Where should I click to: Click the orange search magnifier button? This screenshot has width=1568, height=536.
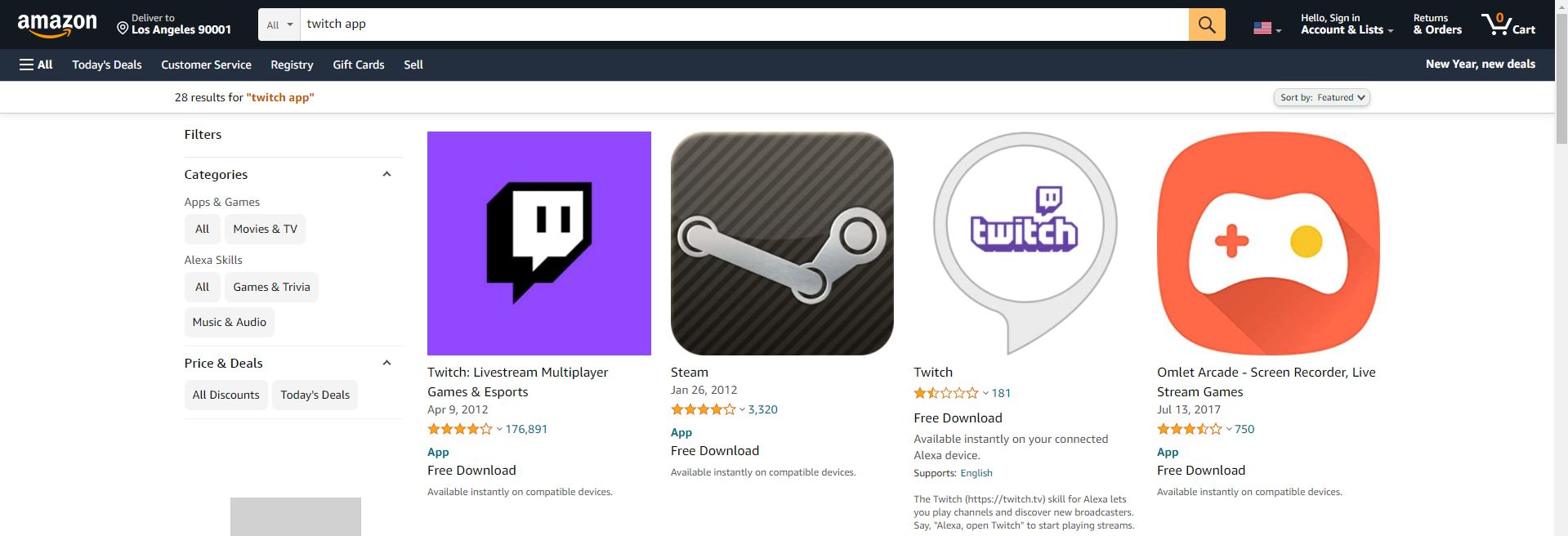(x=1207, y=25)
